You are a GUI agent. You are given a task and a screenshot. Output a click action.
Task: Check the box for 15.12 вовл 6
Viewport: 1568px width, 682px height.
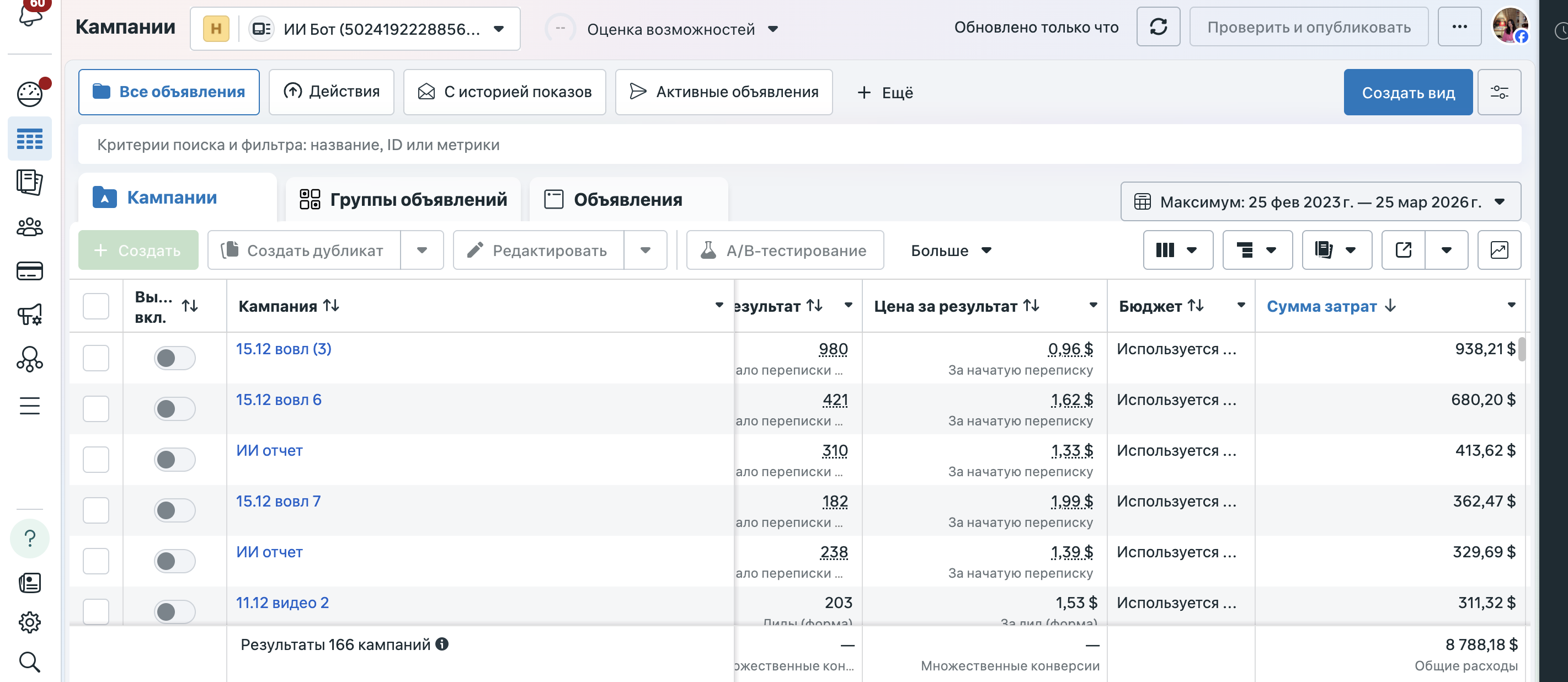coord(96,408)
